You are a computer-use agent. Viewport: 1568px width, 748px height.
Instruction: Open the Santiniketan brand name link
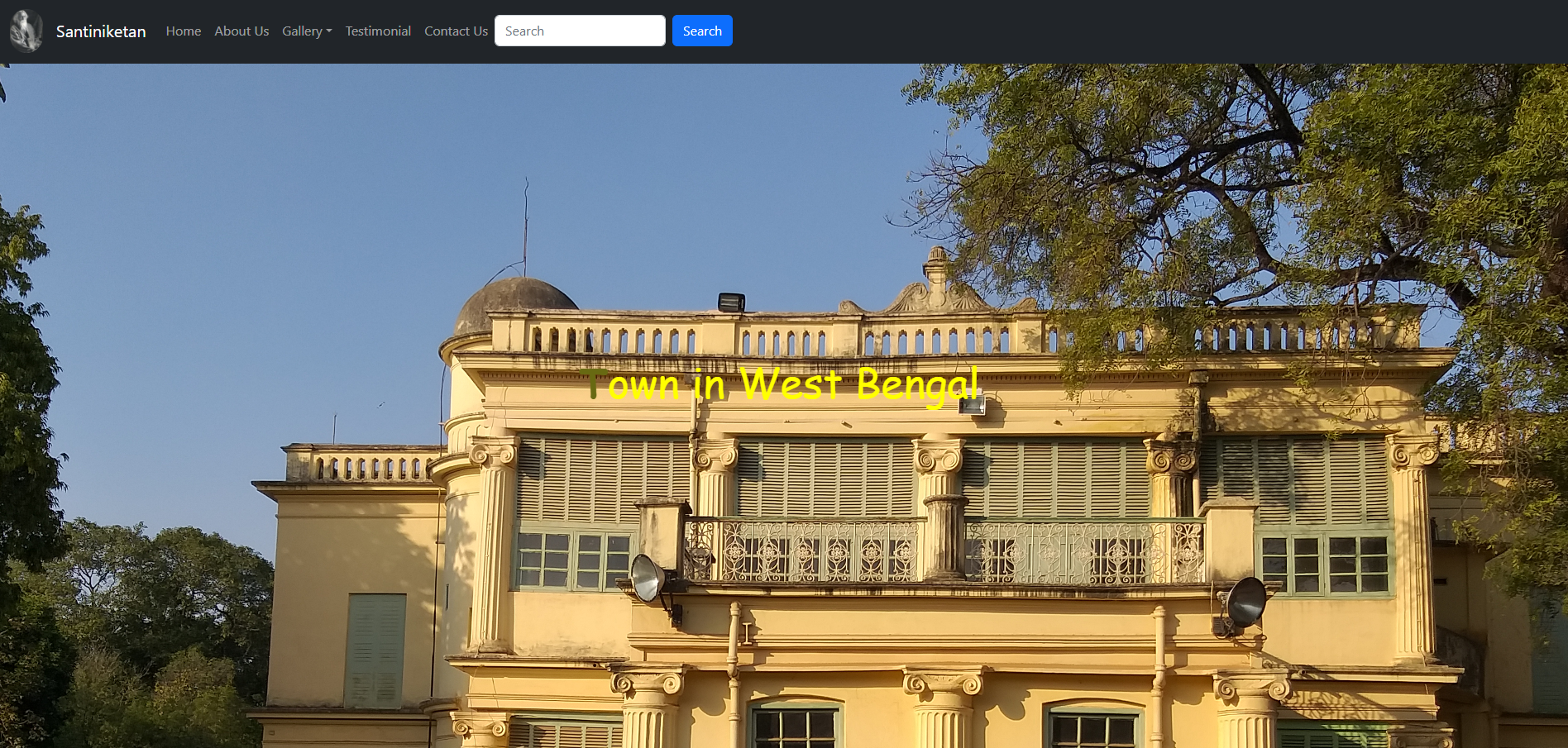click(x=101, y=31)
